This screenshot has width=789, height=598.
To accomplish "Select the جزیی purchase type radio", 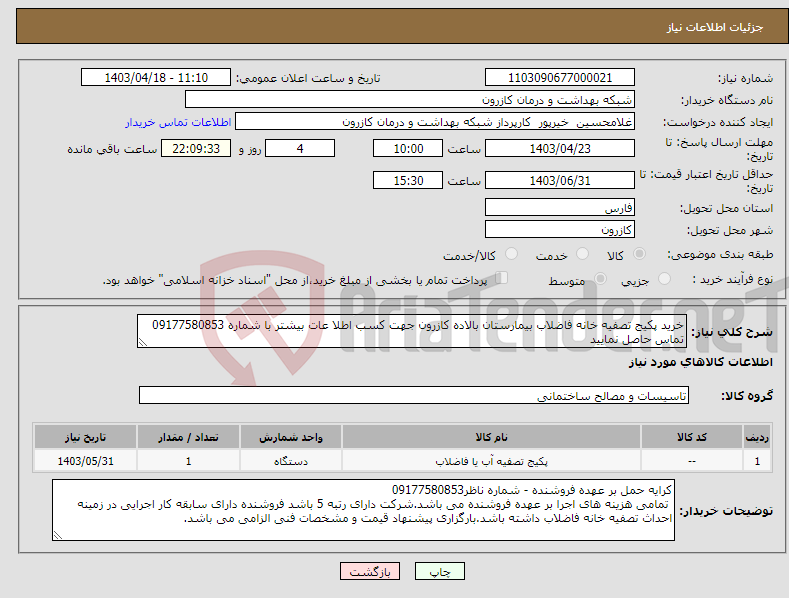I will click(664, 279).
